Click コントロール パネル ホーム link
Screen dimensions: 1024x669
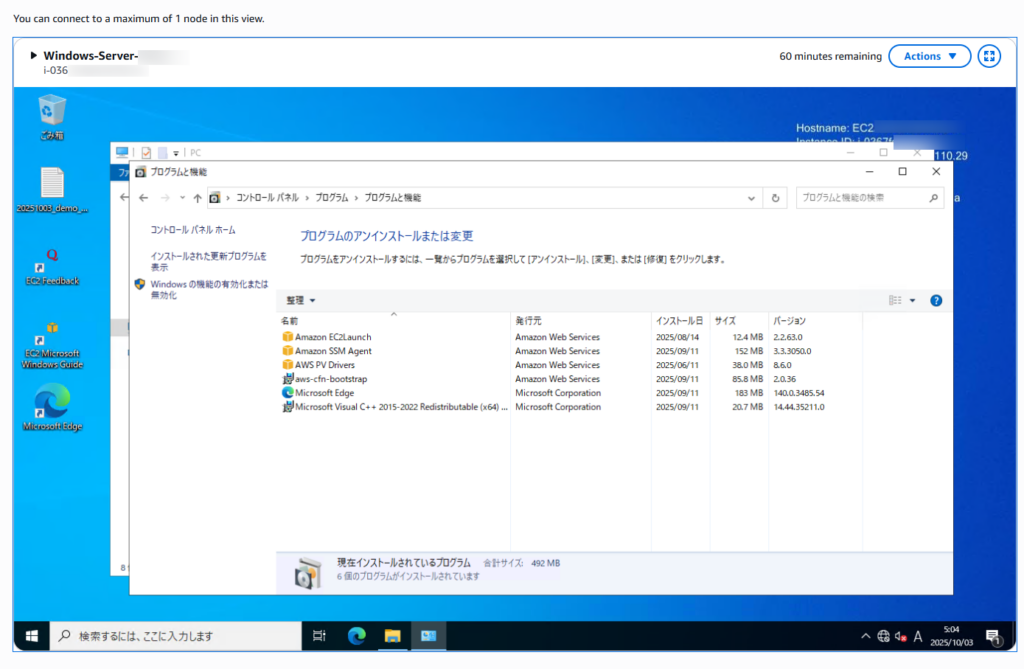click(193, 230)
